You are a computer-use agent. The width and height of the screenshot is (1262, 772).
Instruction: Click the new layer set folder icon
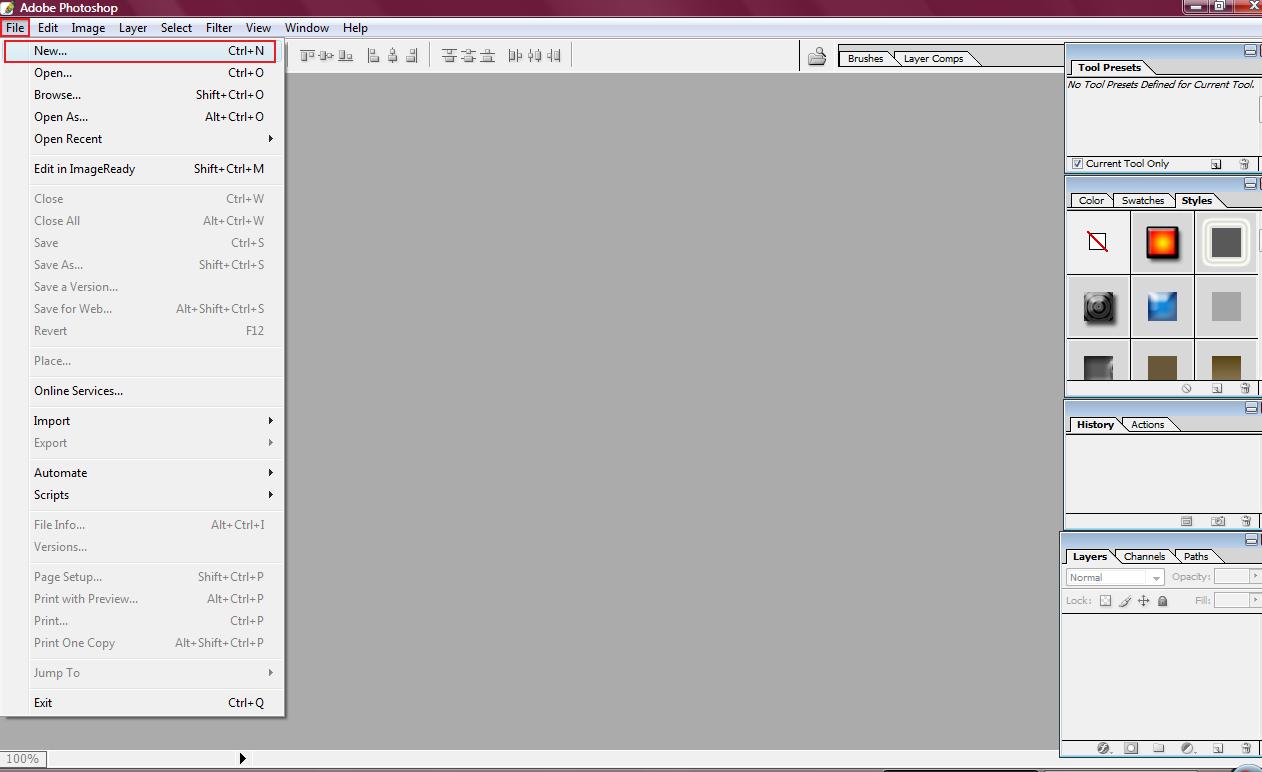coord(1159,748)
